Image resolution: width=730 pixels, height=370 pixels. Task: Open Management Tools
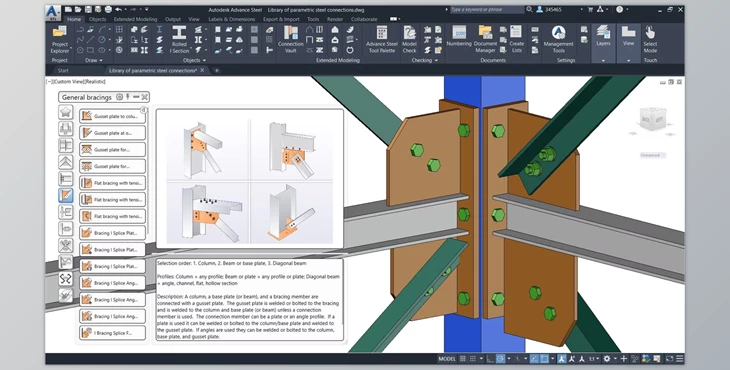click(x=558, y=39)
